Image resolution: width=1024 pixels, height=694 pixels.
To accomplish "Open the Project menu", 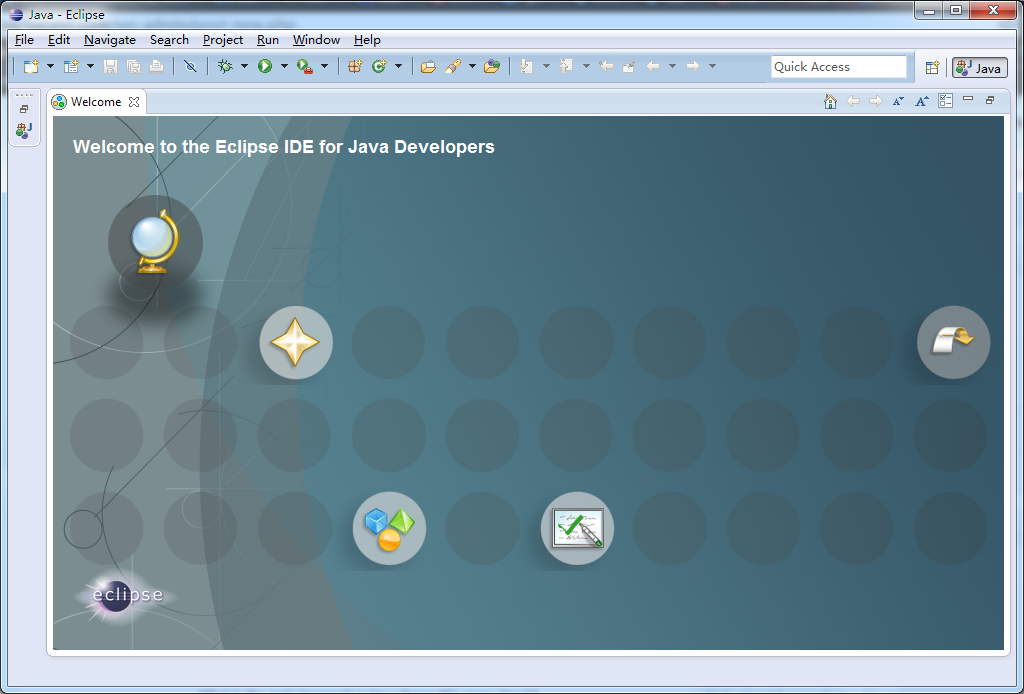I will 222,40.
